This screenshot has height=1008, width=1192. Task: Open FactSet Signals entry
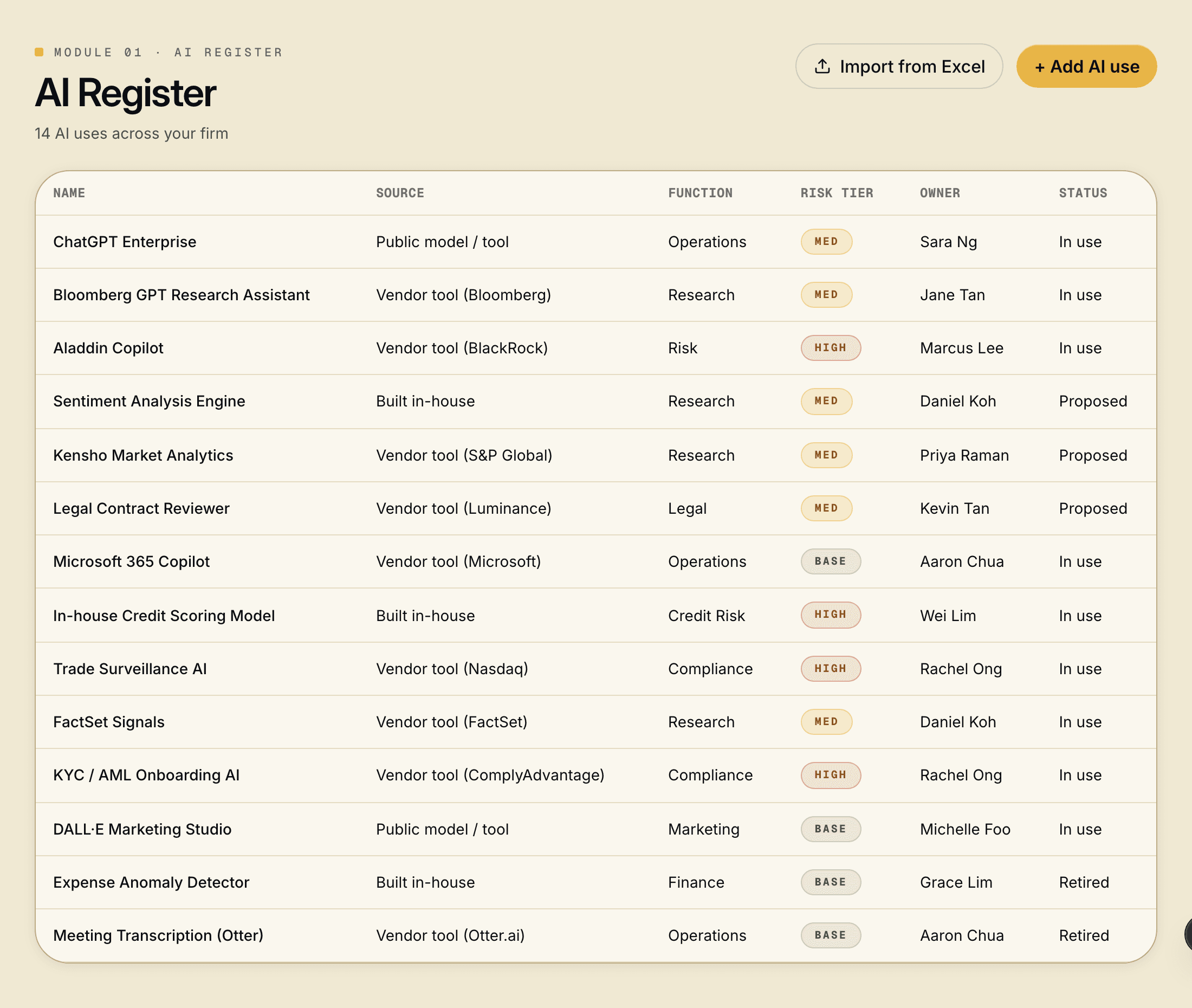(x=595, y=722)
